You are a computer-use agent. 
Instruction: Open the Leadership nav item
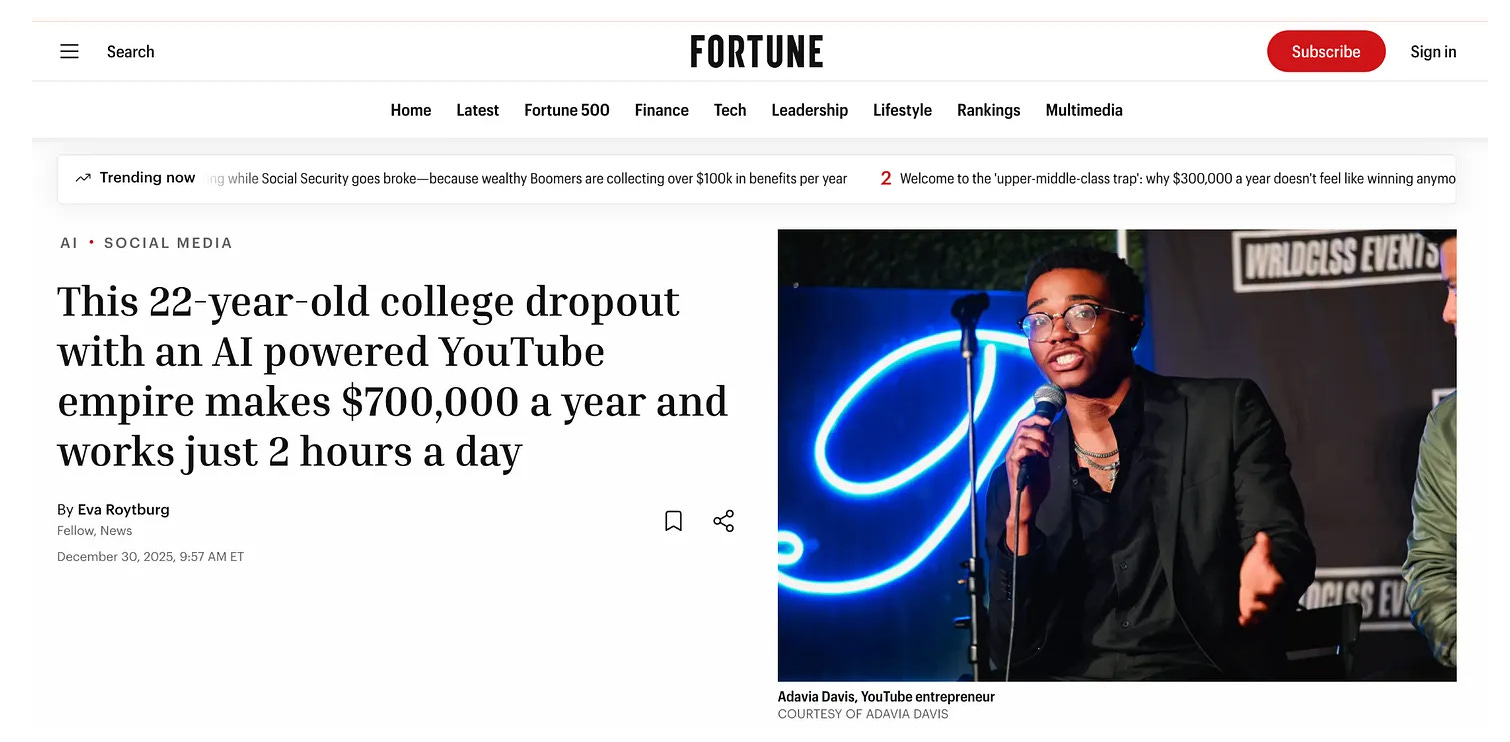coord(810,110)
